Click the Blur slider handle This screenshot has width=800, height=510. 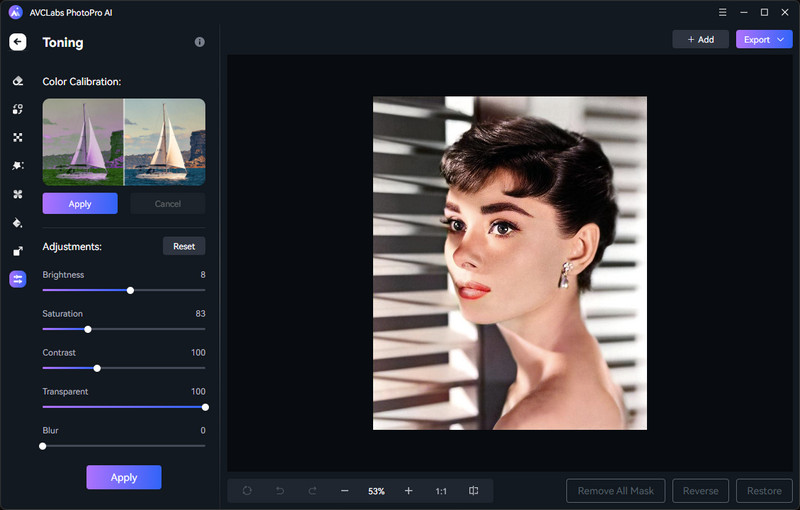pyautogui.click(x=43, y=446)
